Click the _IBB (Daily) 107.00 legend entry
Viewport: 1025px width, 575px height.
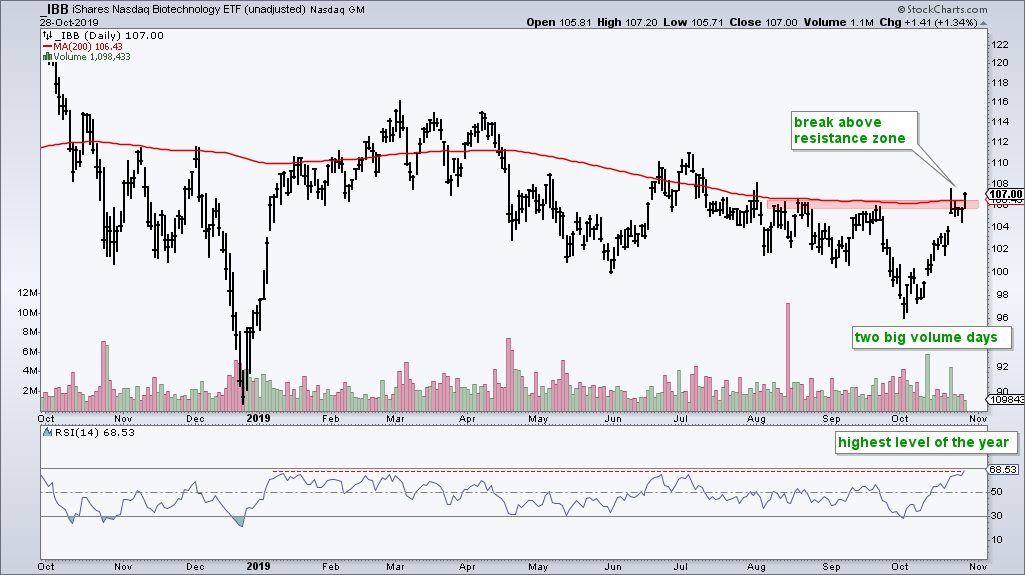tap(109, 36)
